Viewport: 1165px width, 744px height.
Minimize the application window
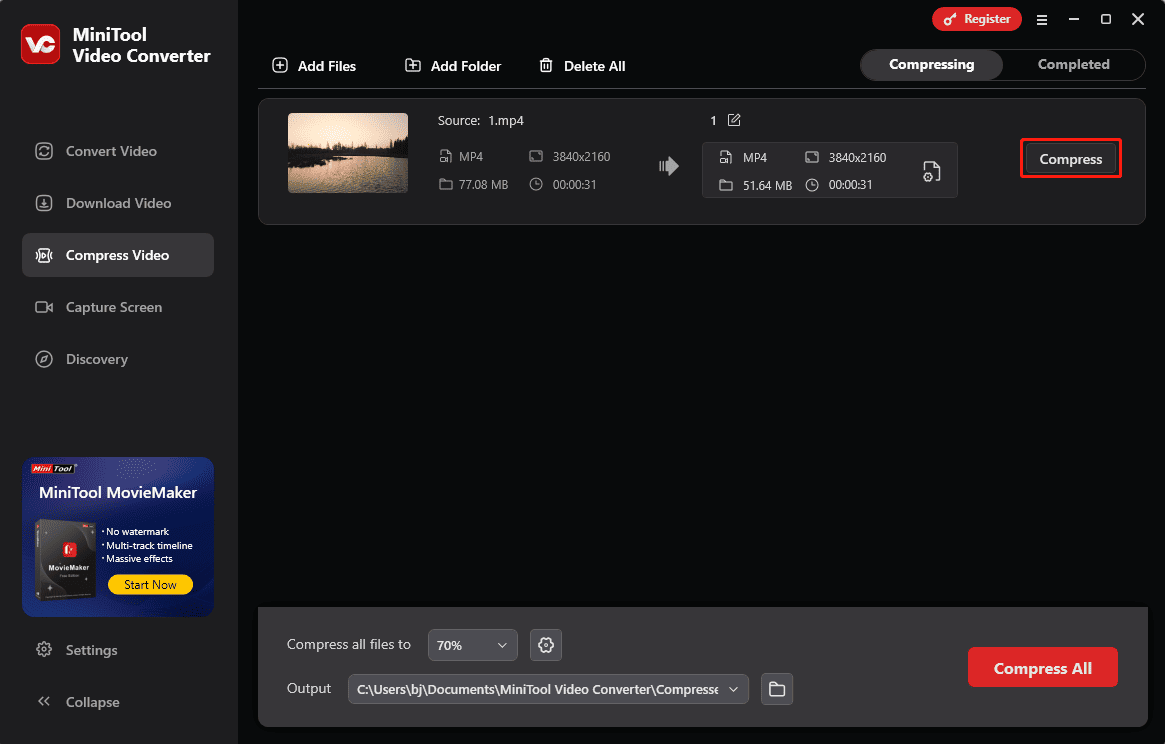click(x=1074, y=19)
